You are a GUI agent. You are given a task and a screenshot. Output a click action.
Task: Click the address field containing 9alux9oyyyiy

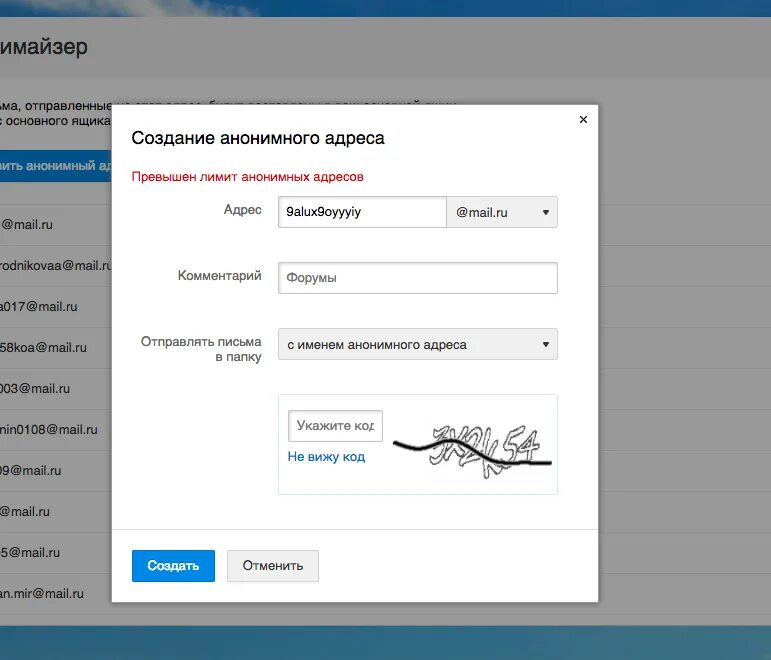[x=362, y=212]
